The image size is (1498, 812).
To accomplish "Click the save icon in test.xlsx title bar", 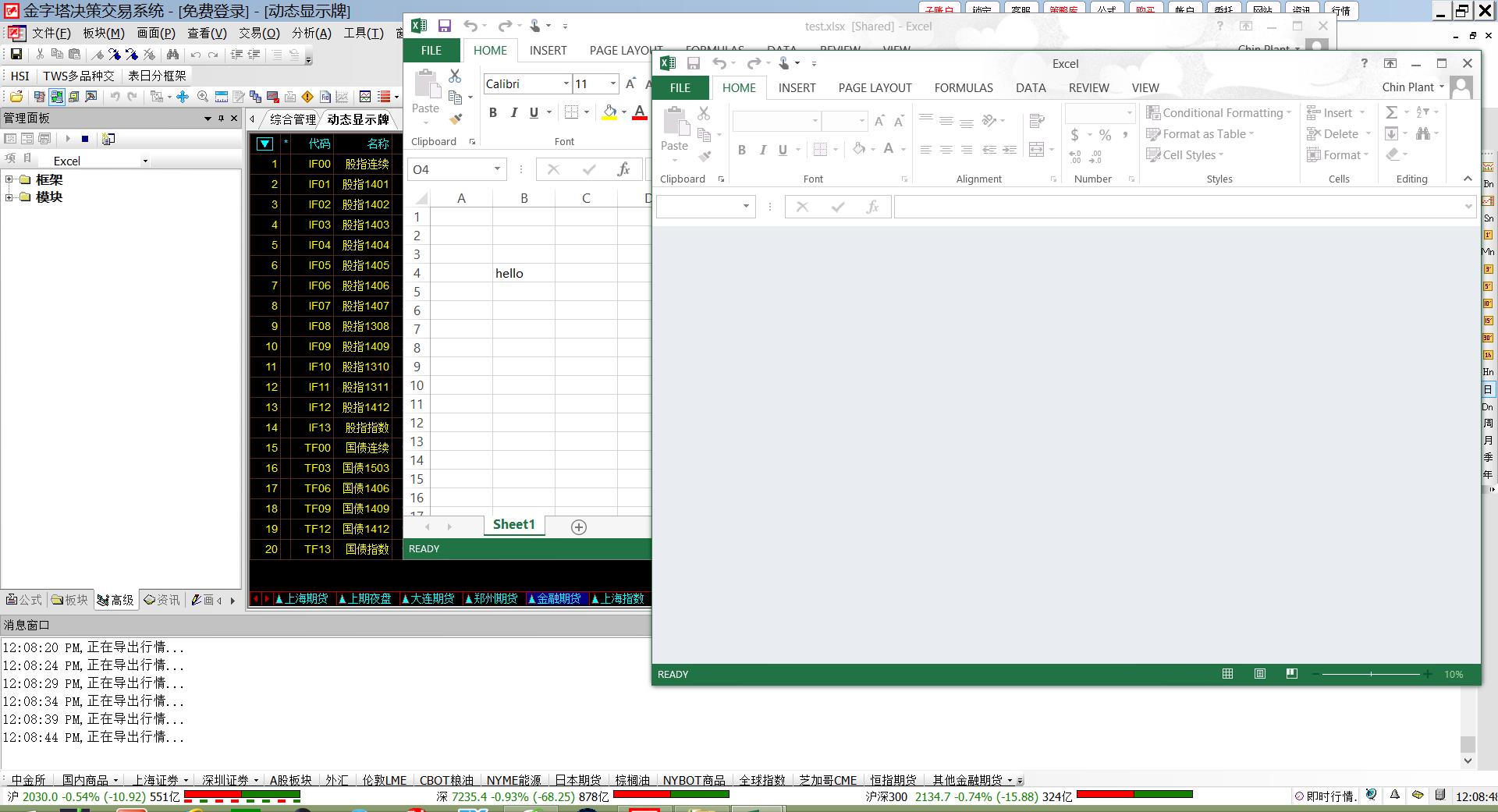I will point(444,26).
